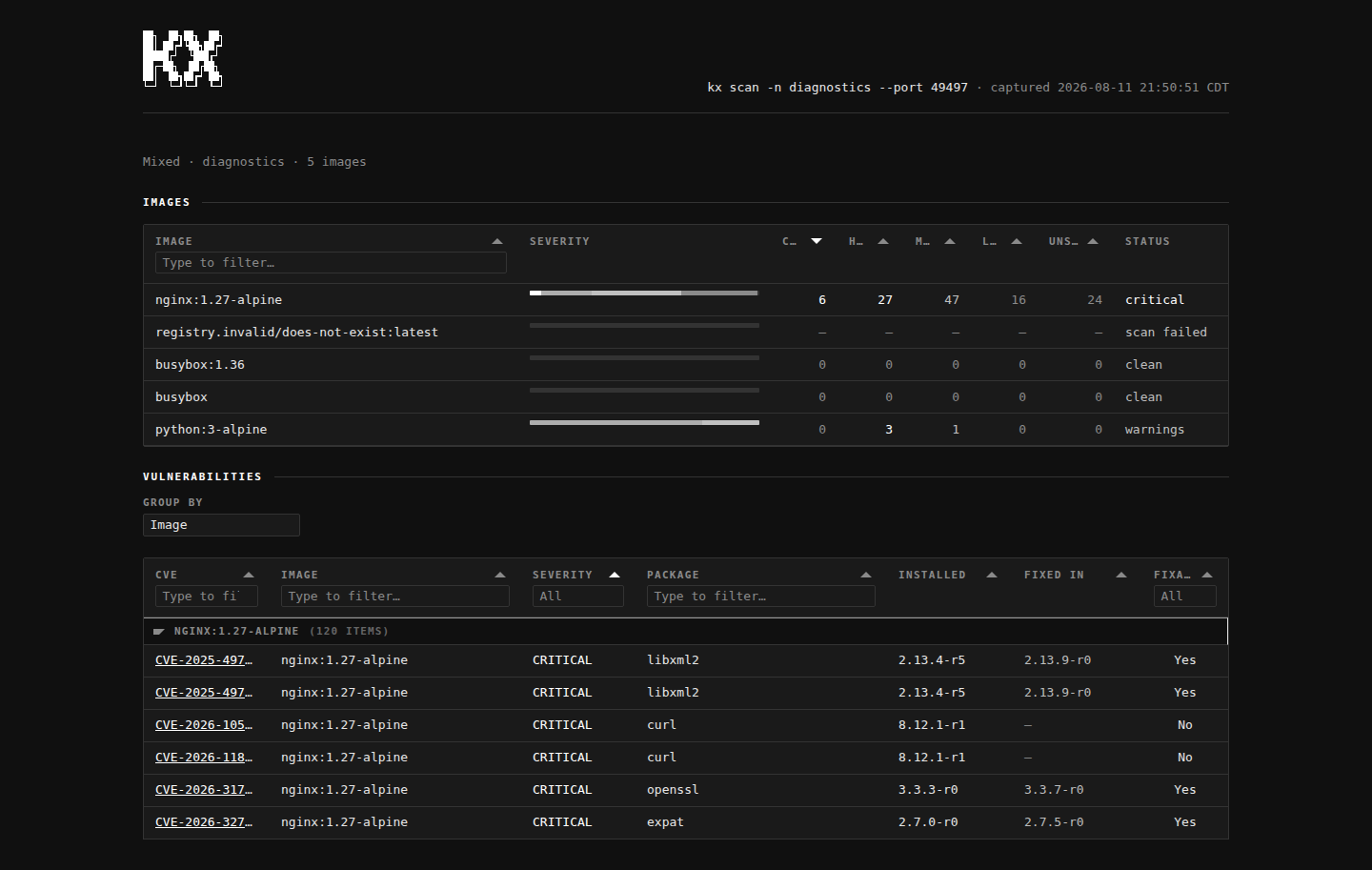Sort images by Medium count arrow
This screenshot has width=1372, height=870.
[950, 241]
